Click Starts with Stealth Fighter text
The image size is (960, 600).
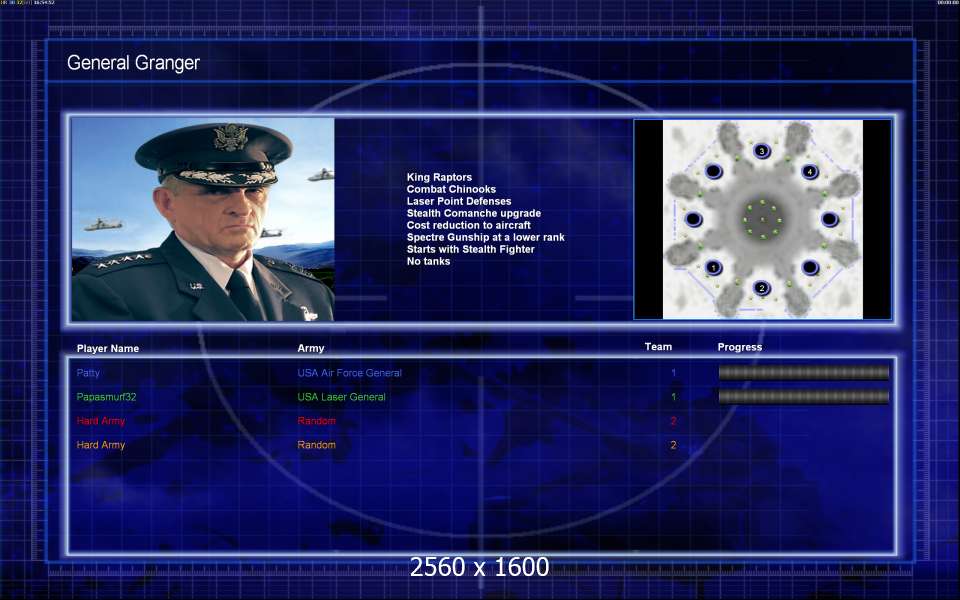tap(470, 249)
